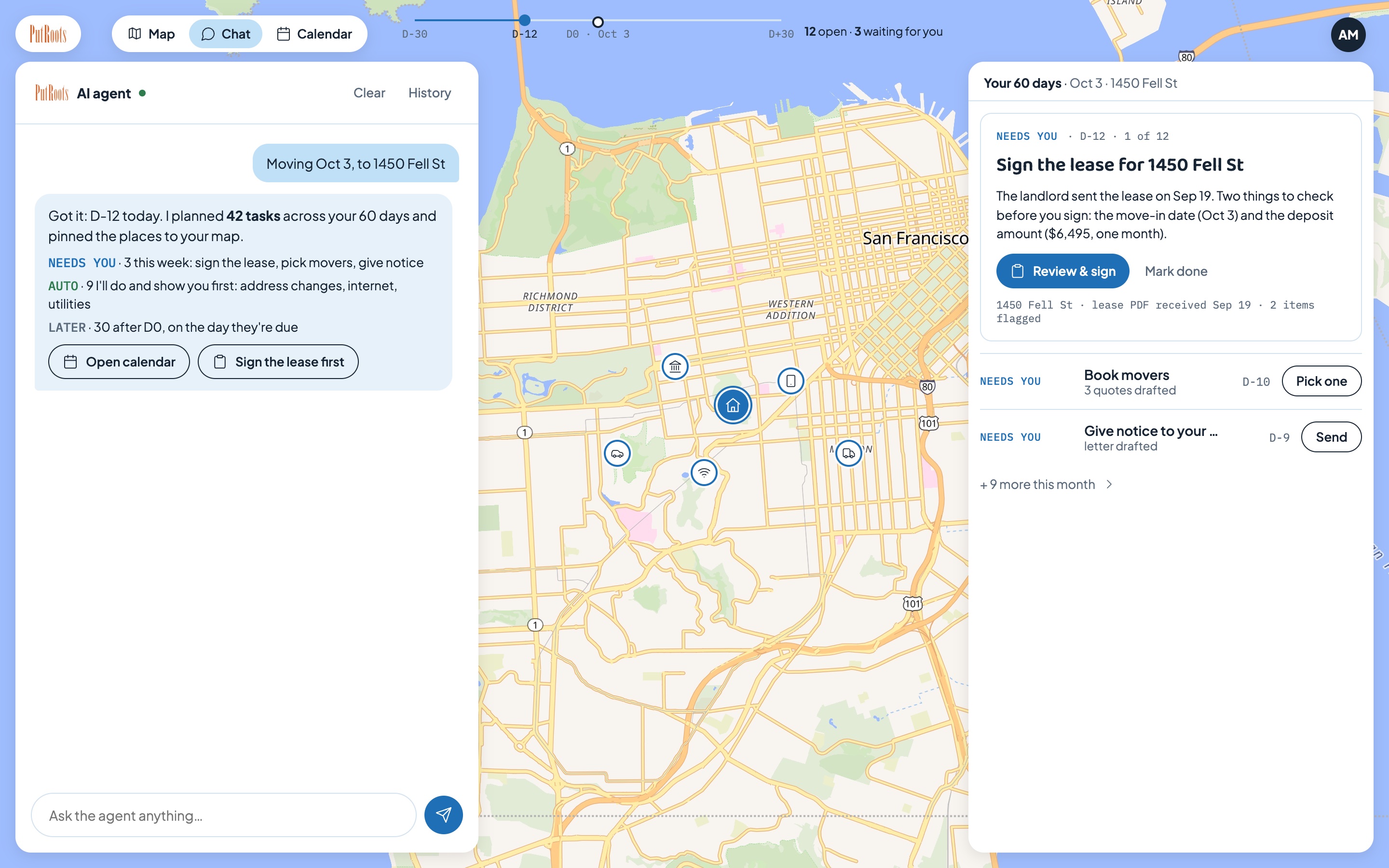
Task: Click the D-30 timeline label
Action: point(414,34)
